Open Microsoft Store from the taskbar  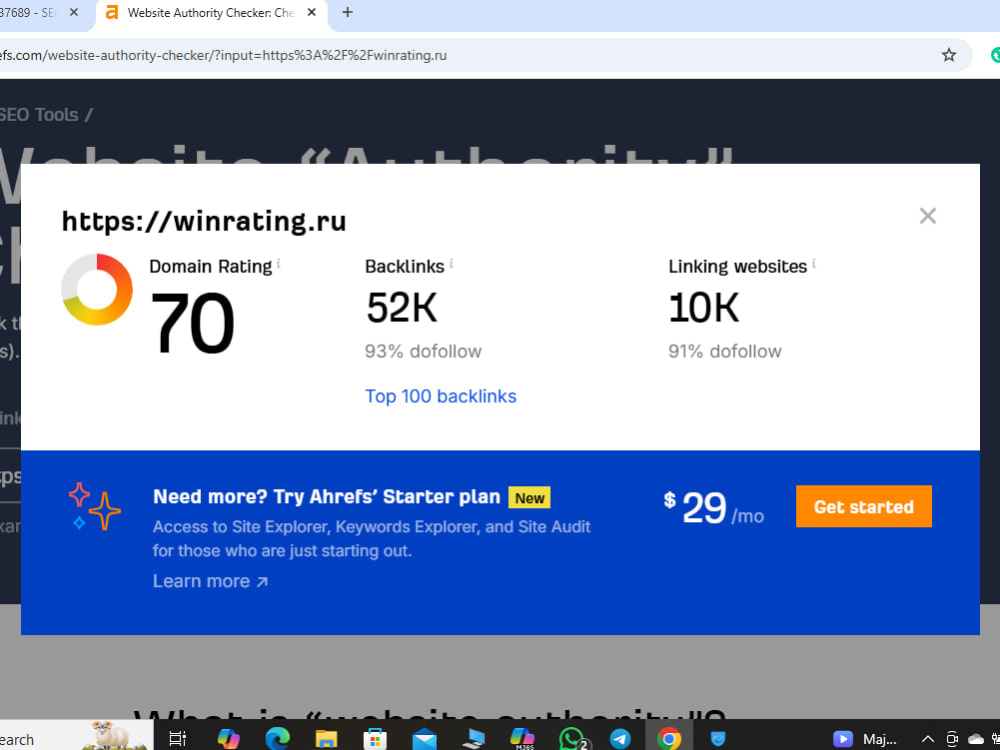coord(375,739)
